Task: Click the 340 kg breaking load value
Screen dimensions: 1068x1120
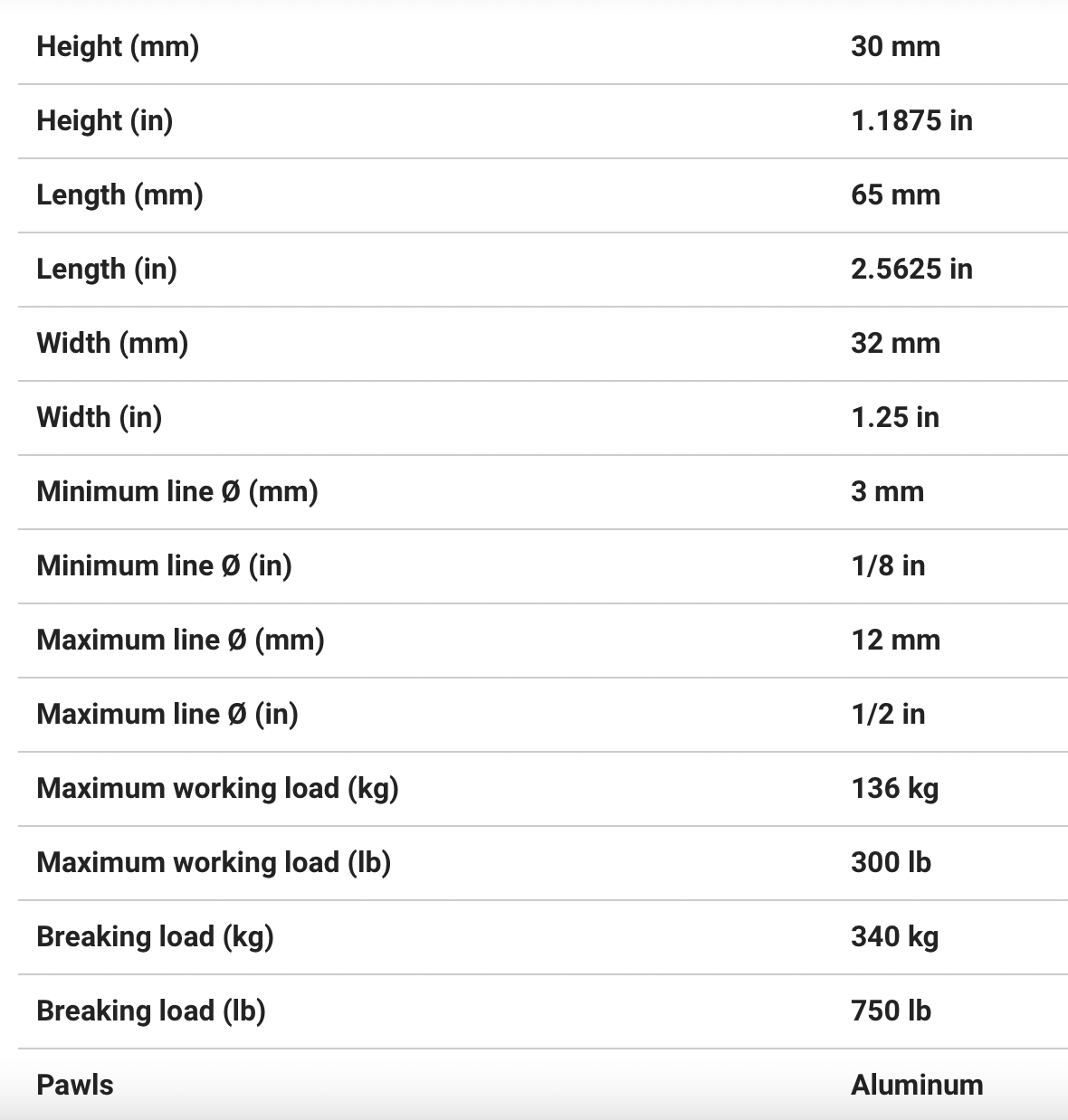Action: 894,936
